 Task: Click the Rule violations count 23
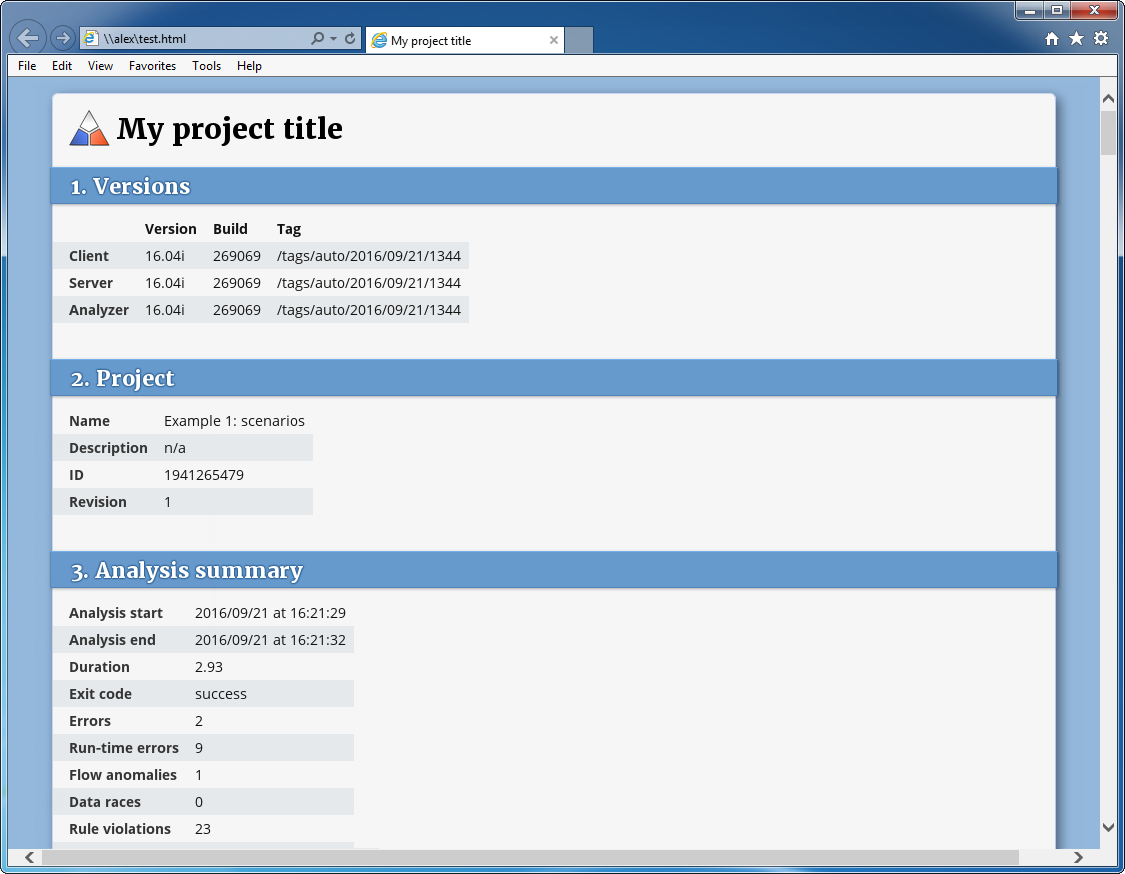(203, 830)
